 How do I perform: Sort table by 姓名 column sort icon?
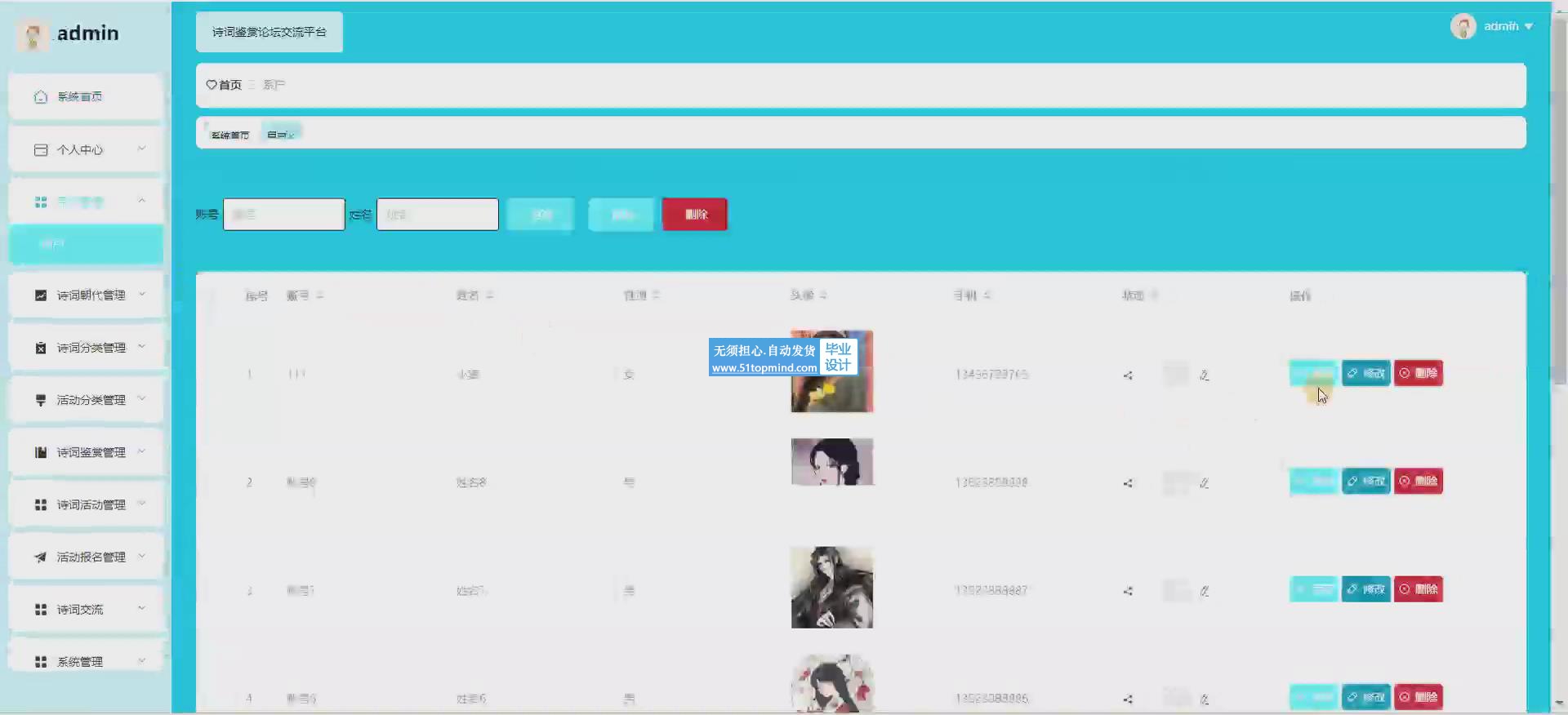[x=489, y=295]
